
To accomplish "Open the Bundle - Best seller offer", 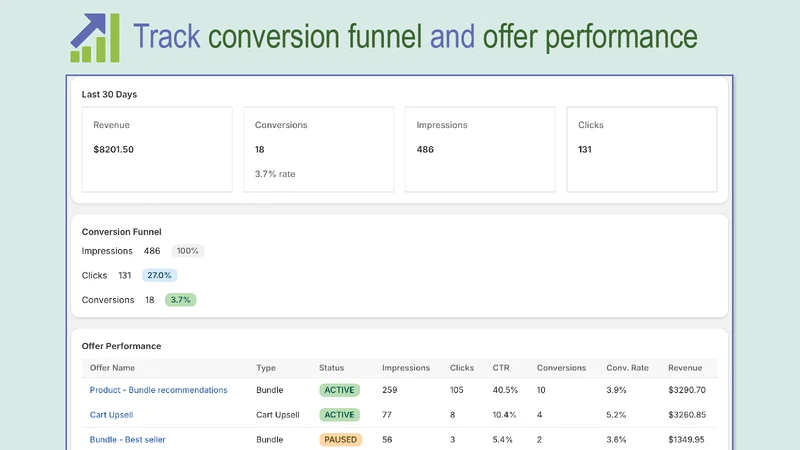I will click(x=128, y=439).
